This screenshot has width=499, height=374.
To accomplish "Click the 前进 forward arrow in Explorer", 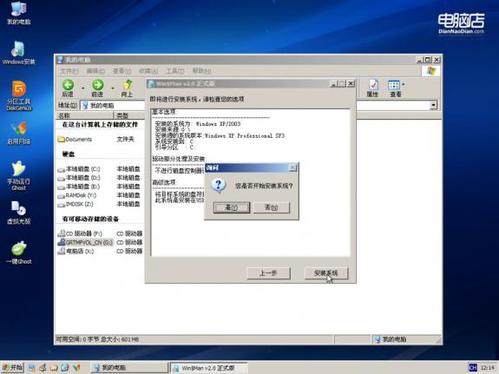I will [x=98, y=88].
